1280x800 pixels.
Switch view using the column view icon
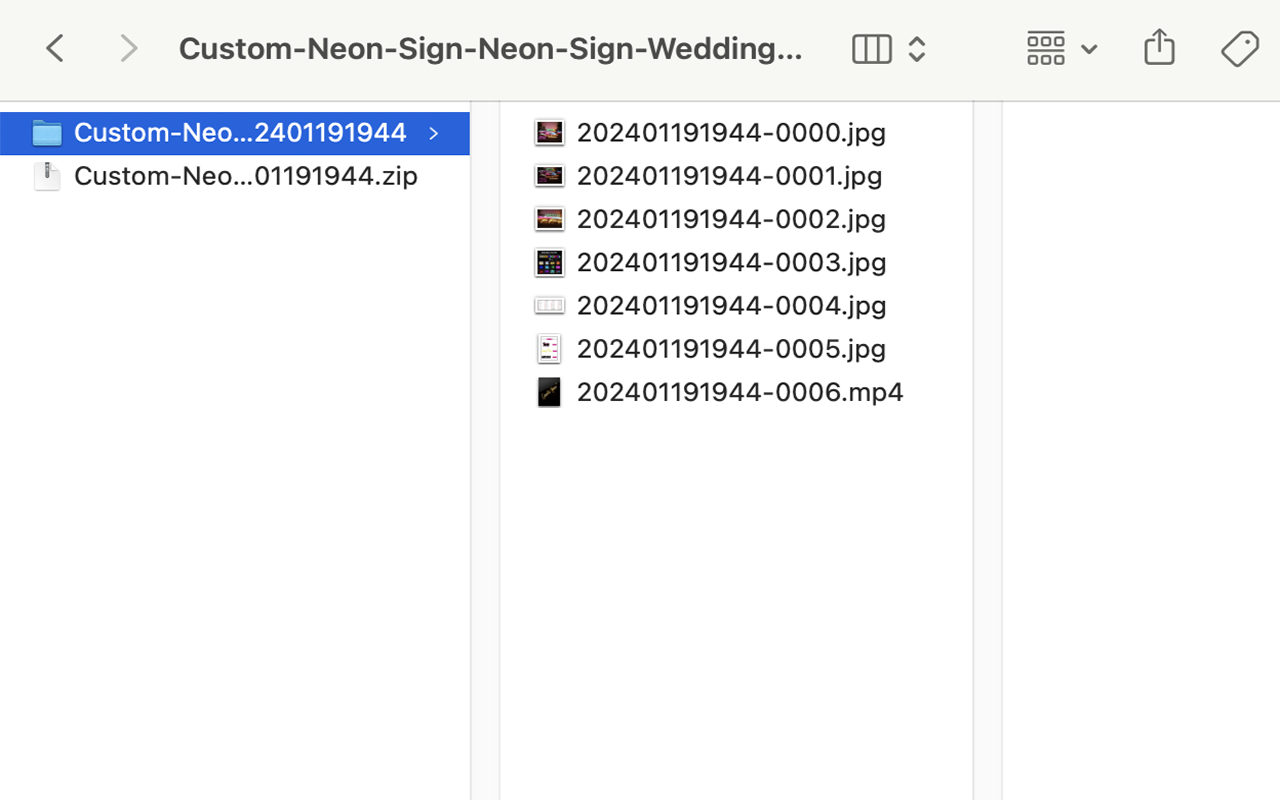tap(871, 49)
